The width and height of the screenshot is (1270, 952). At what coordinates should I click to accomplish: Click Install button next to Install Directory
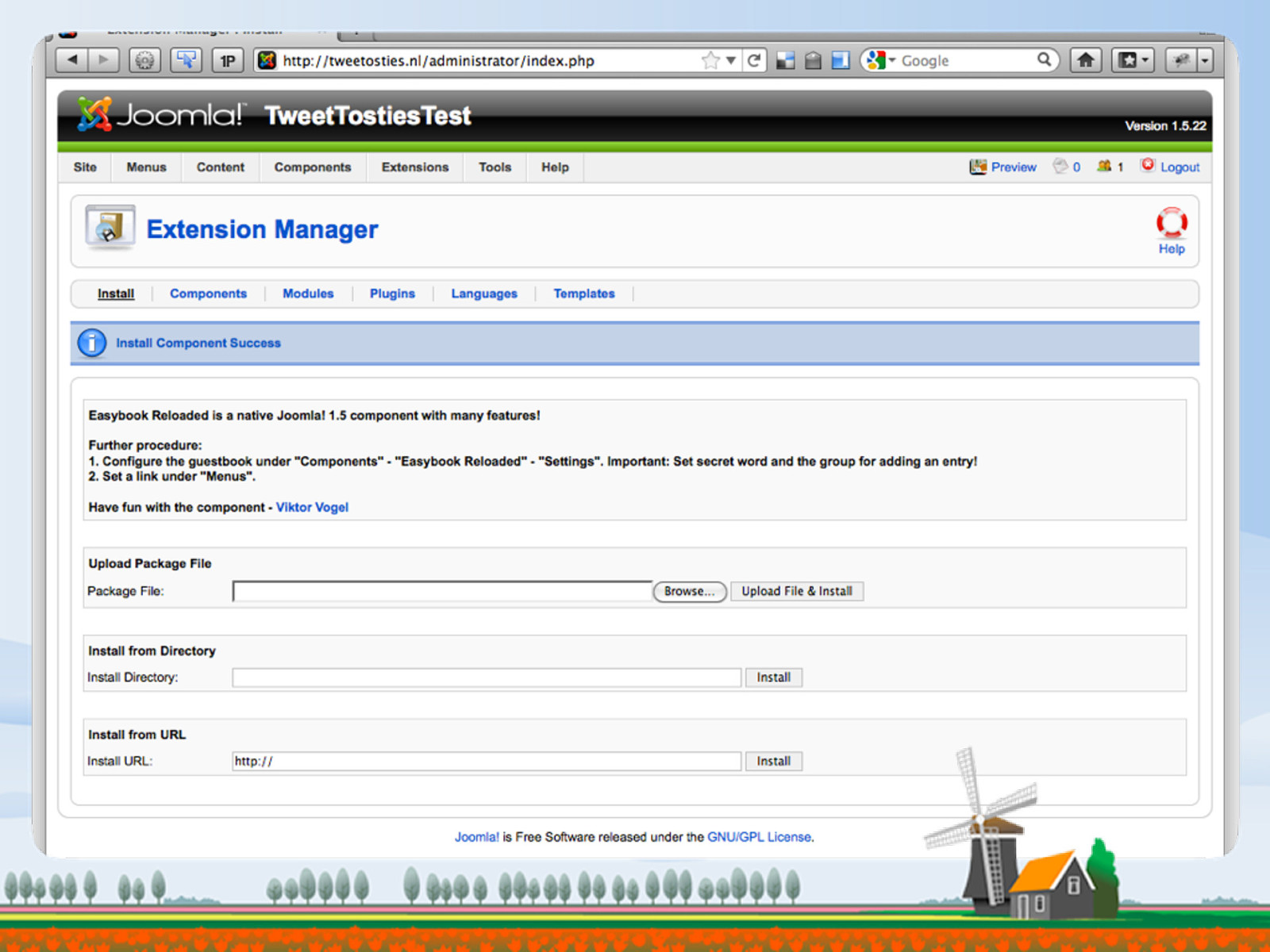(774, 678)
